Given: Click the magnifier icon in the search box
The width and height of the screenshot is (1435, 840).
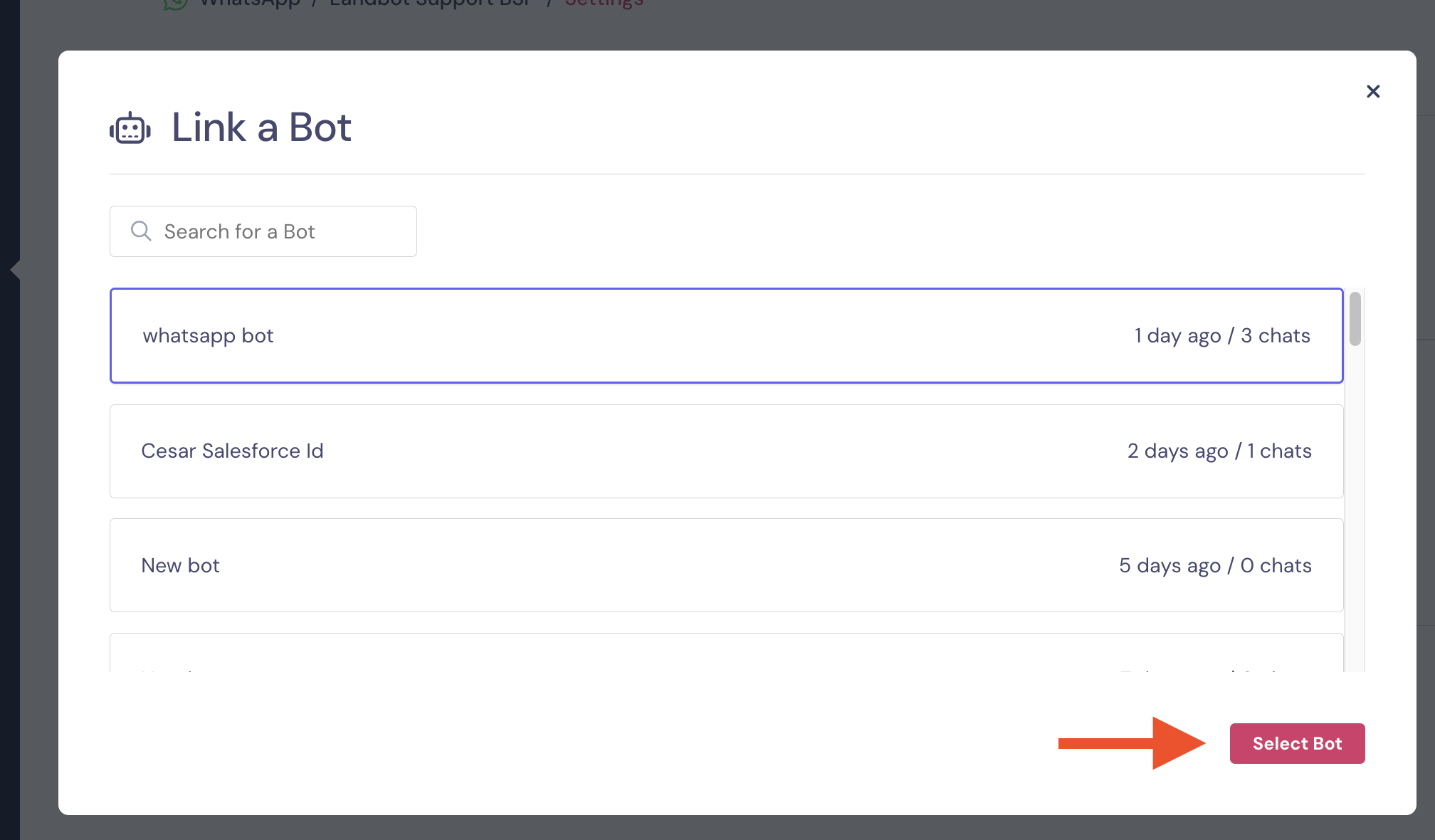Looking at the screenshot, I should pyautogui.click(x=141, y=231).
